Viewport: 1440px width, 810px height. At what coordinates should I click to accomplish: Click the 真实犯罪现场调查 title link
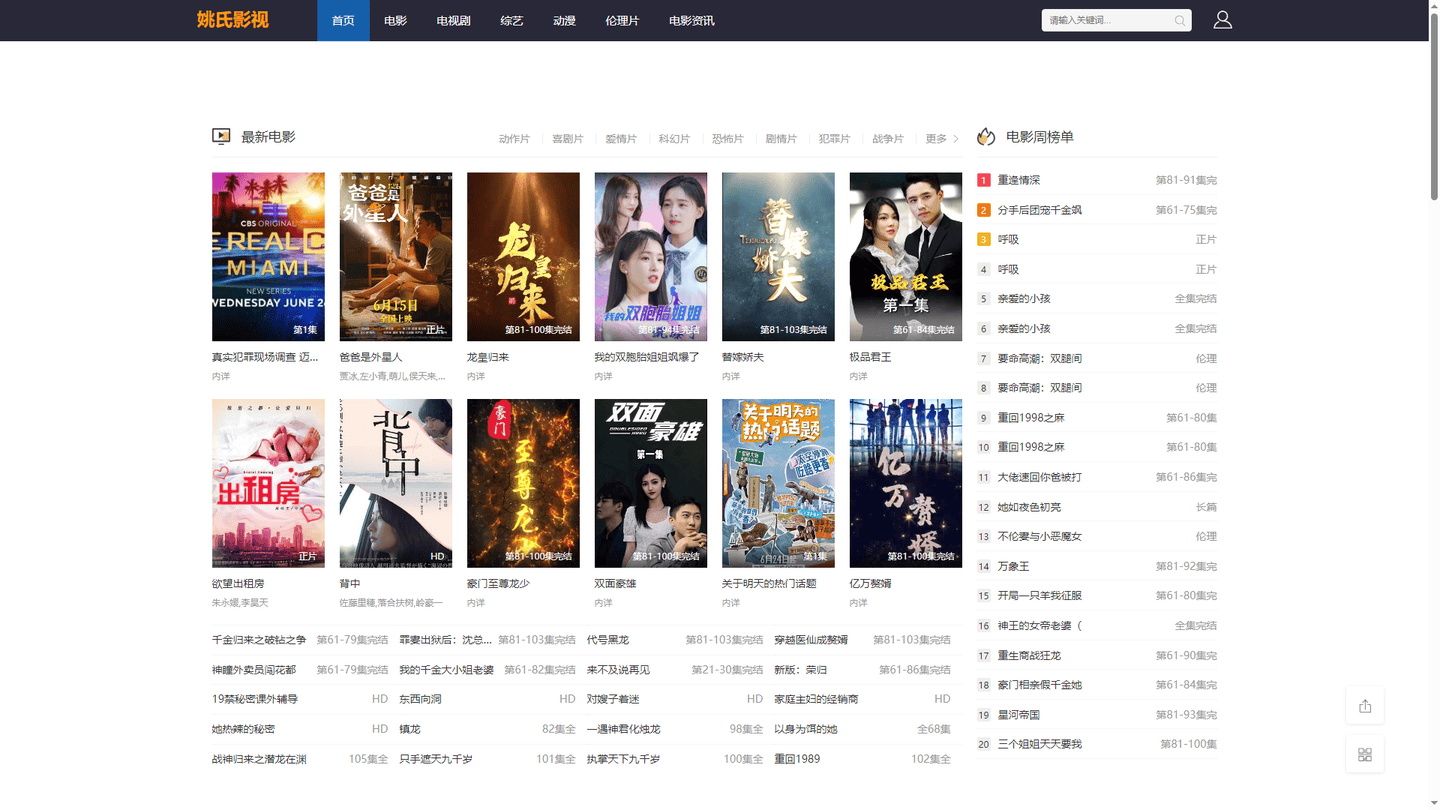(x=265, y=357)
